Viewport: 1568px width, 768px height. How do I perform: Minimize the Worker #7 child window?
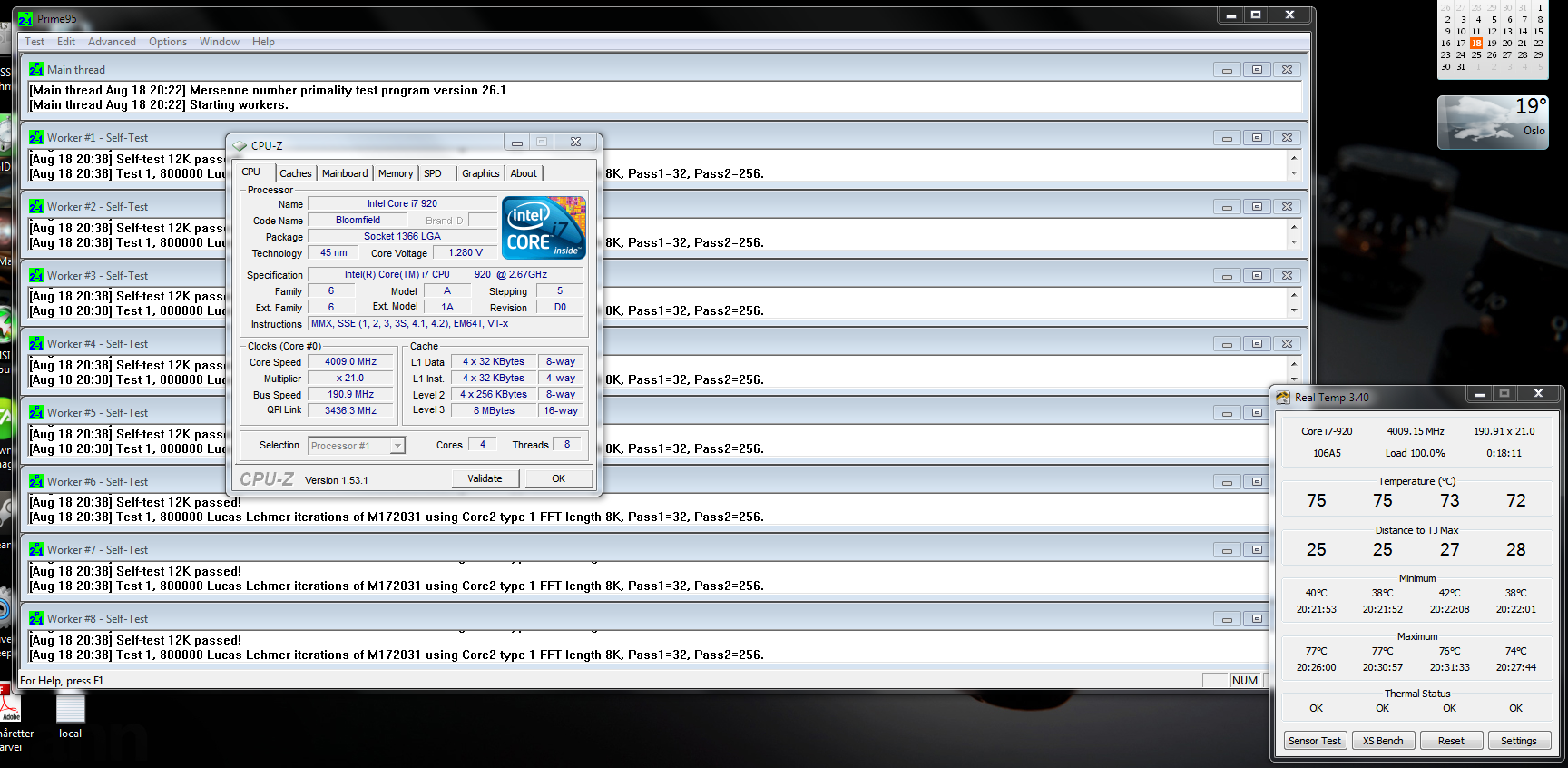[x=1227, y=550]
